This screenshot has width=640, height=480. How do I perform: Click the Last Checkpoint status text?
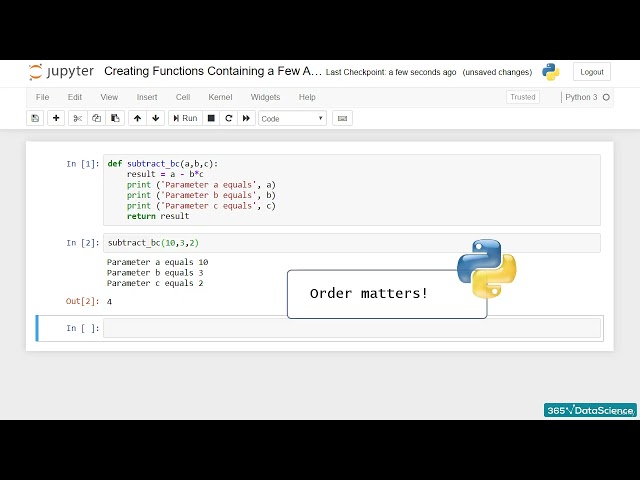(391, 72)
